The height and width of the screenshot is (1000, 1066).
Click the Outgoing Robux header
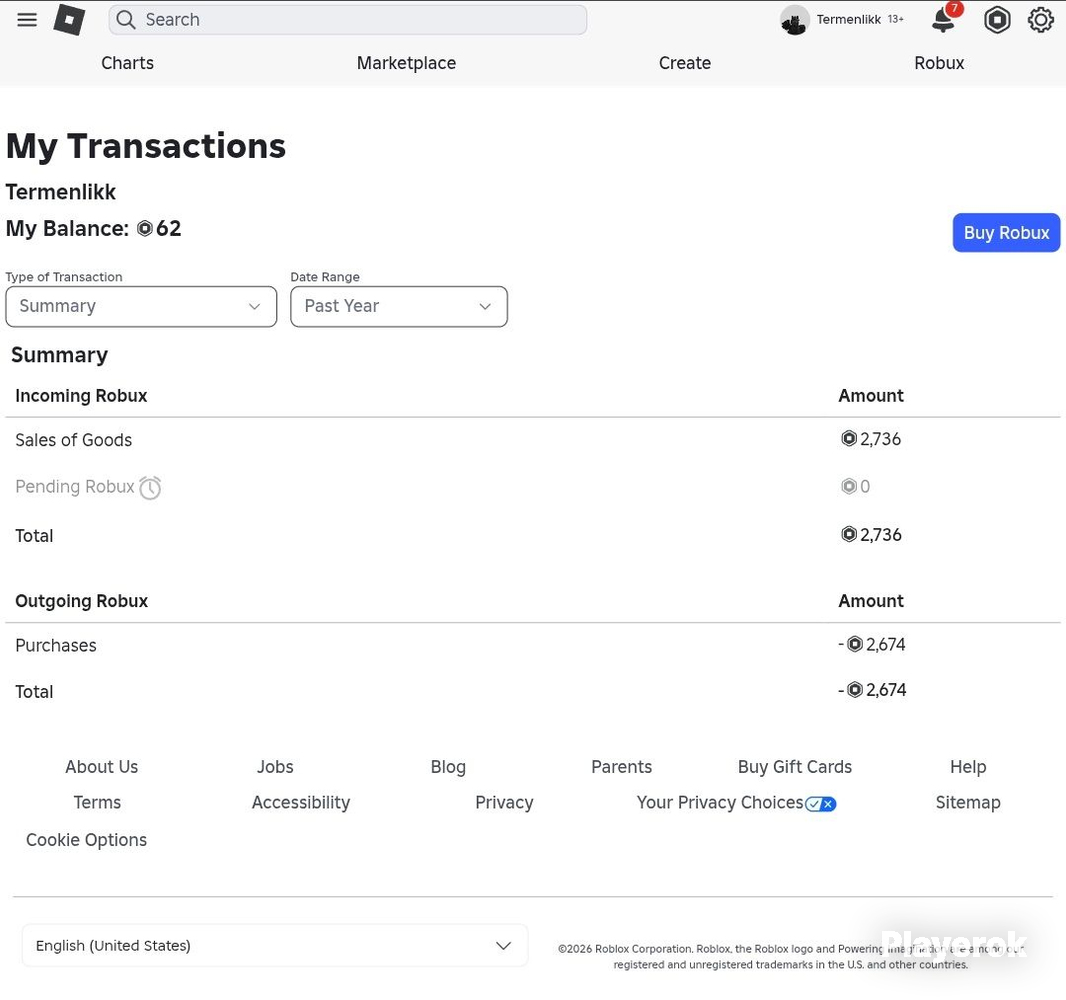(x=82, y=601)
